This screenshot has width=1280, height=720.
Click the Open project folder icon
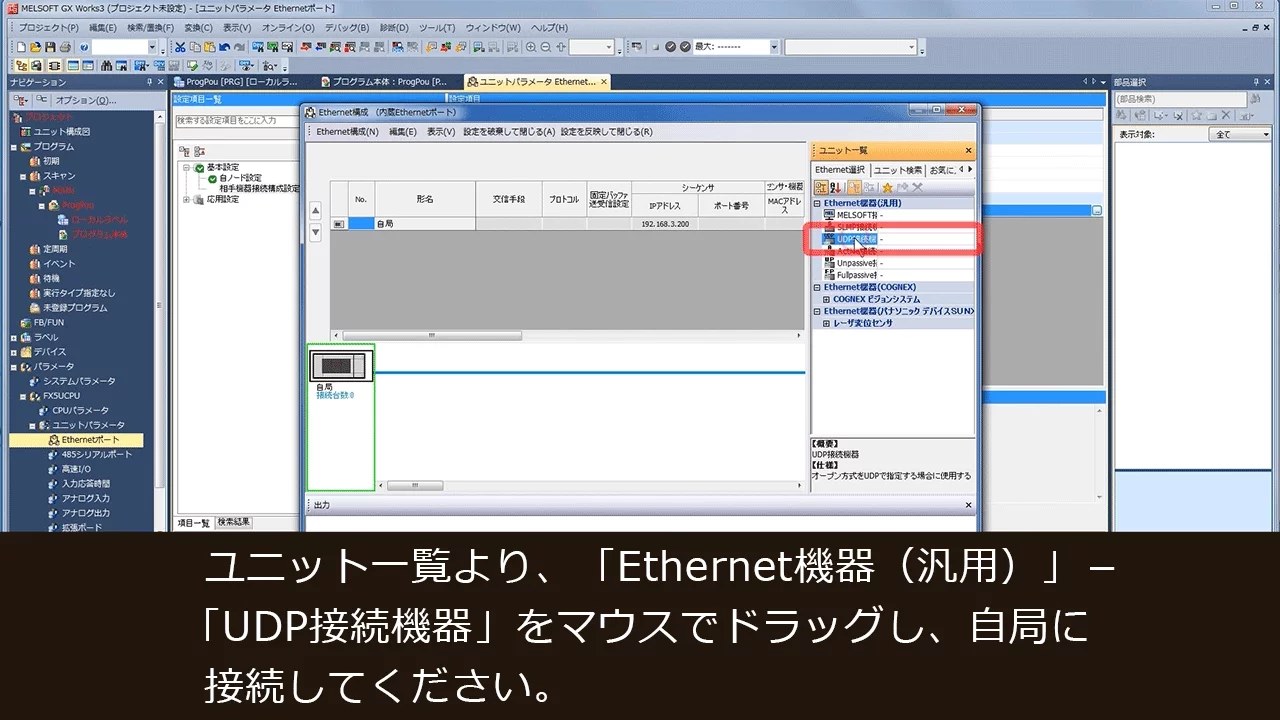(x=36, y=47)
